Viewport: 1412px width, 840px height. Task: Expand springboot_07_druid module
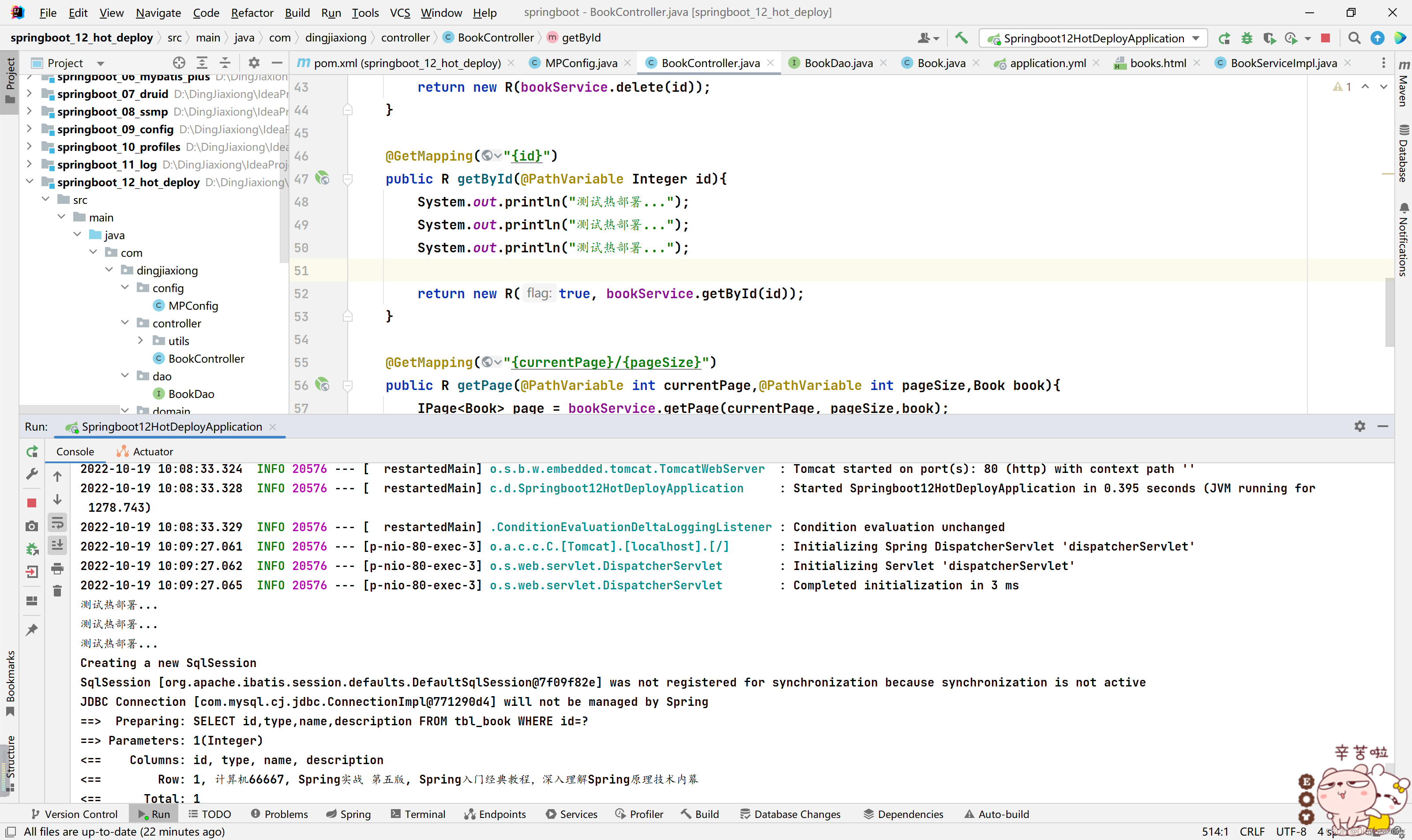(x=30, y=94)
